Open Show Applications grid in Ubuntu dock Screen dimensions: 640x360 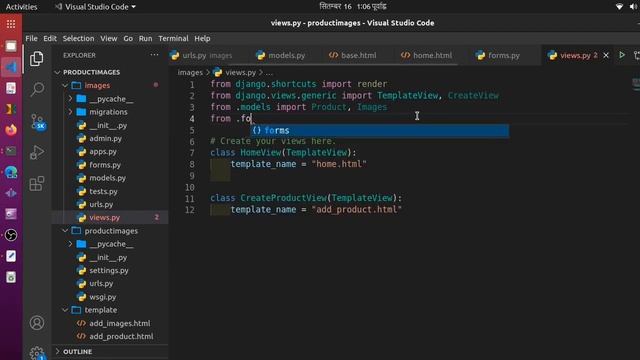(11, 24)
